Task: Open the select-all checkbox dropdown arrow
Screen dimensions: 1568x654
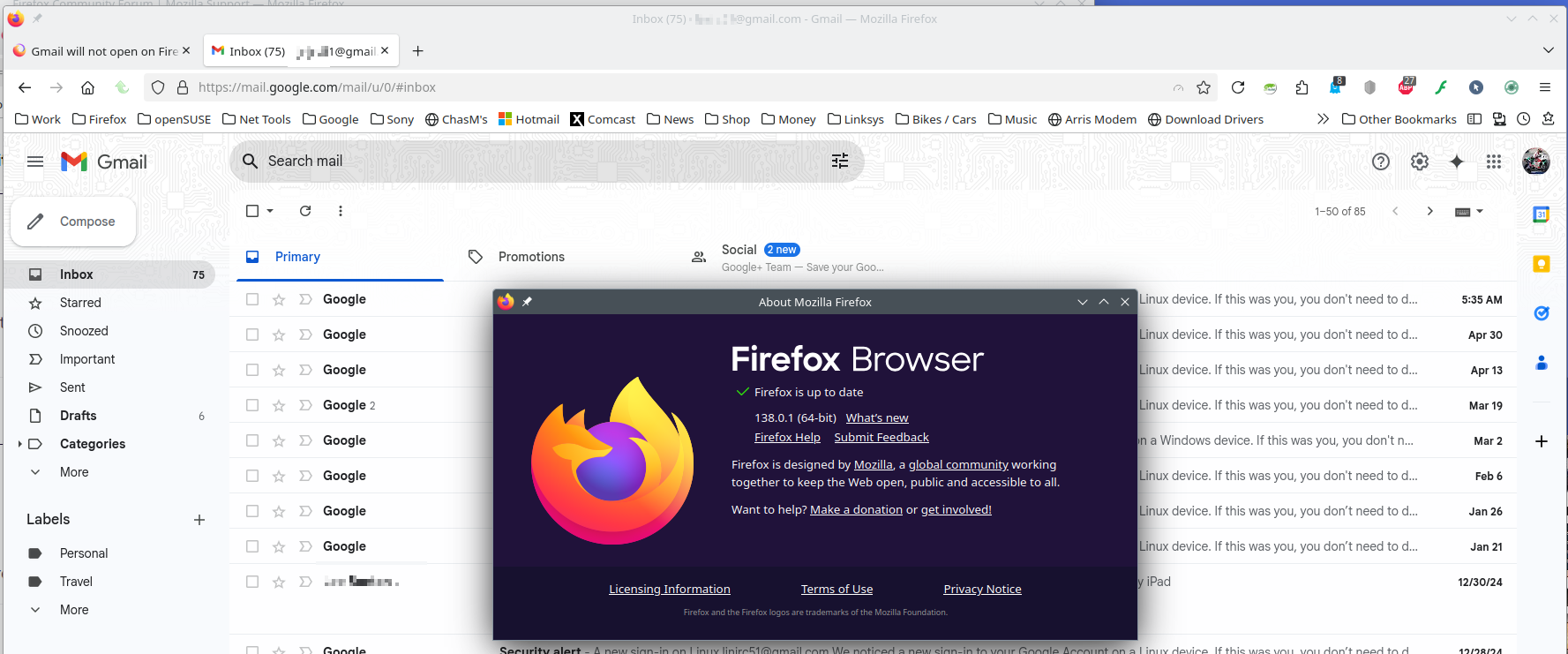Action: click(x=270, y=211)
